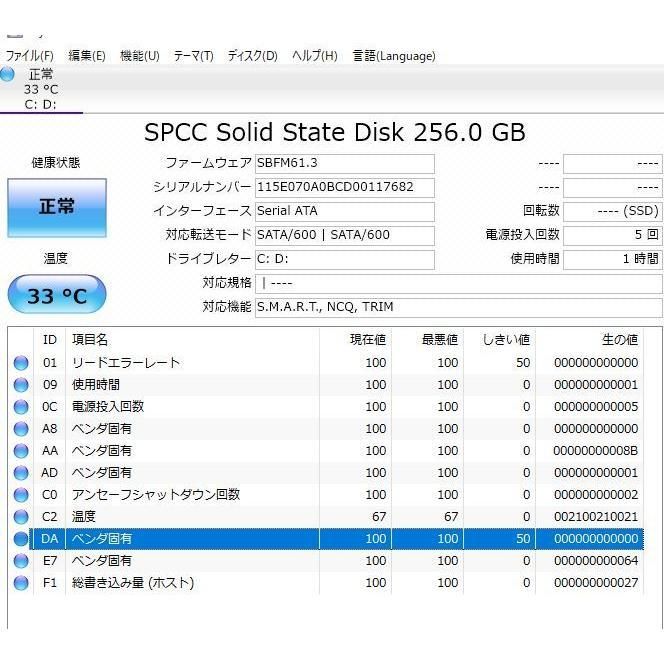Open the ヘルプ(H) menu
The width and height of the screenshot is (664, 664).
(315, 56)
